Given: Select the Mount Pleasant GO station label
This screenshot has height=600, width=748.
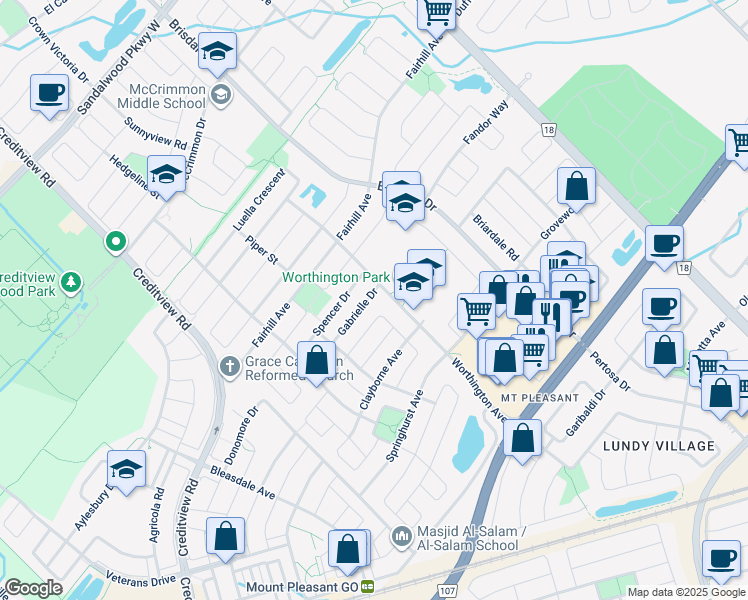Looking at the screenshot, I should pyautogui.click(x=302, y=587).
